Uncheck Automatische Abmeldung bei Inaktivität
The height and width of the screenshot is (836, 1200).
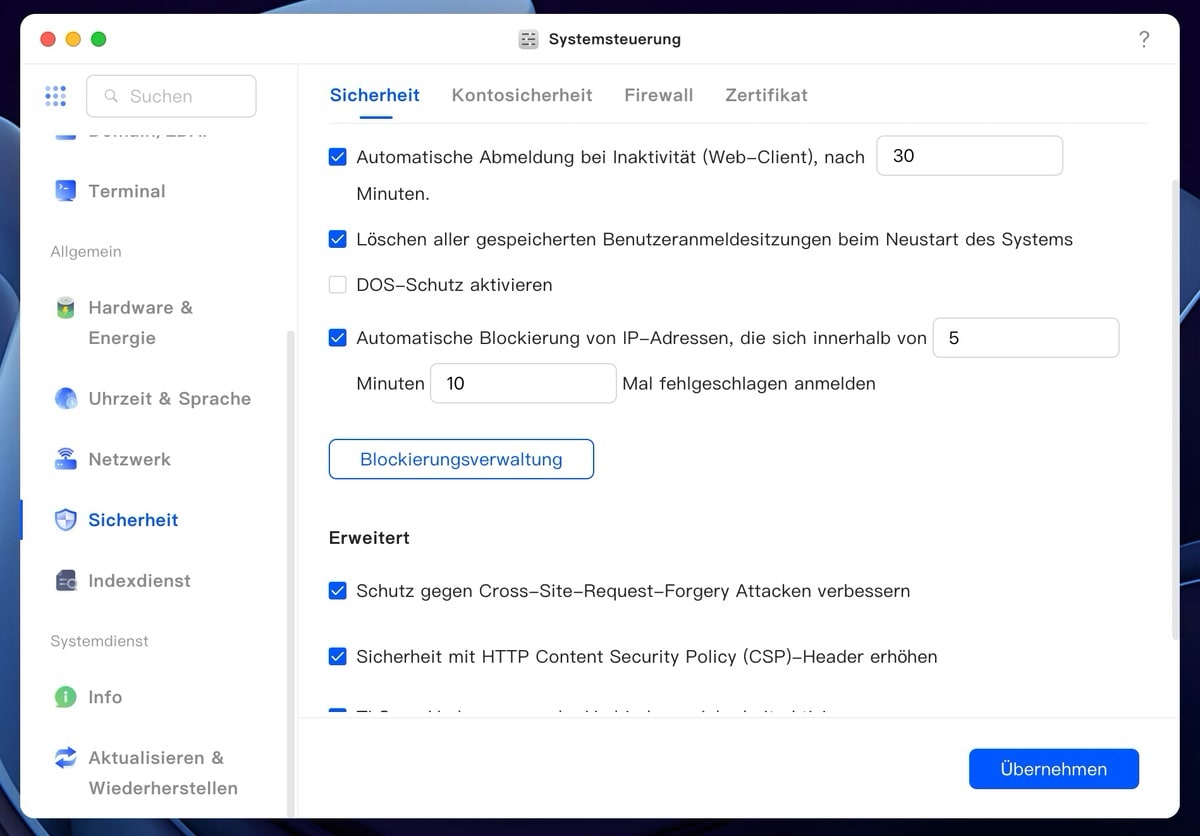338,157
